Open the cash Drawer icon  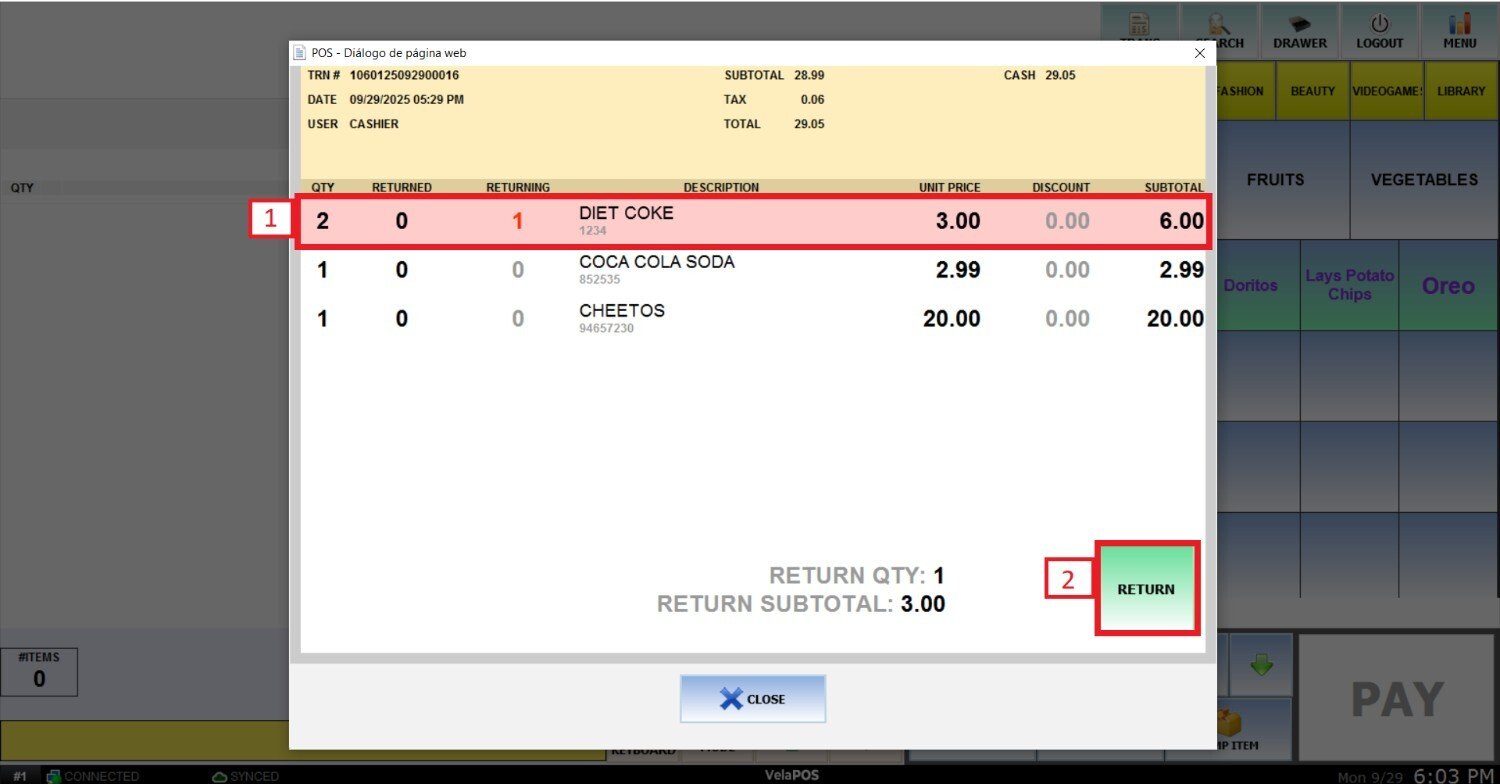(x=1299, y=24)
